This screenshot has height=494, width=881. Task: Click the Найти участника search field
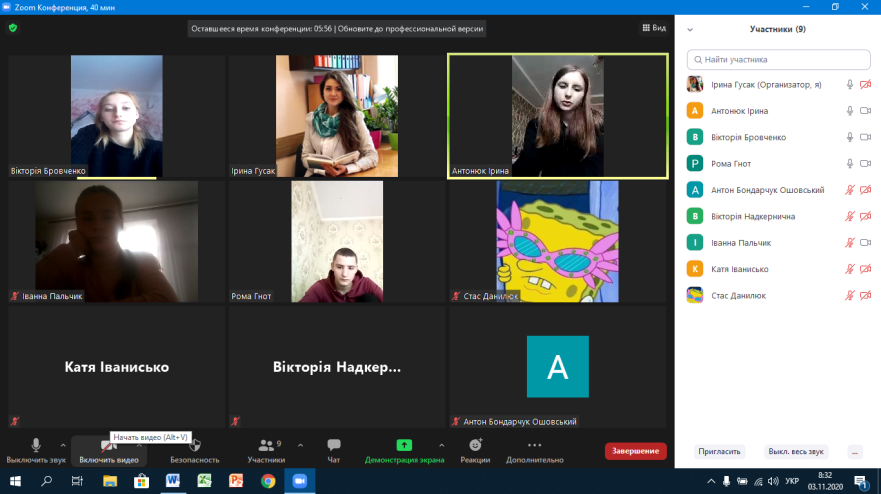point(778,60)
